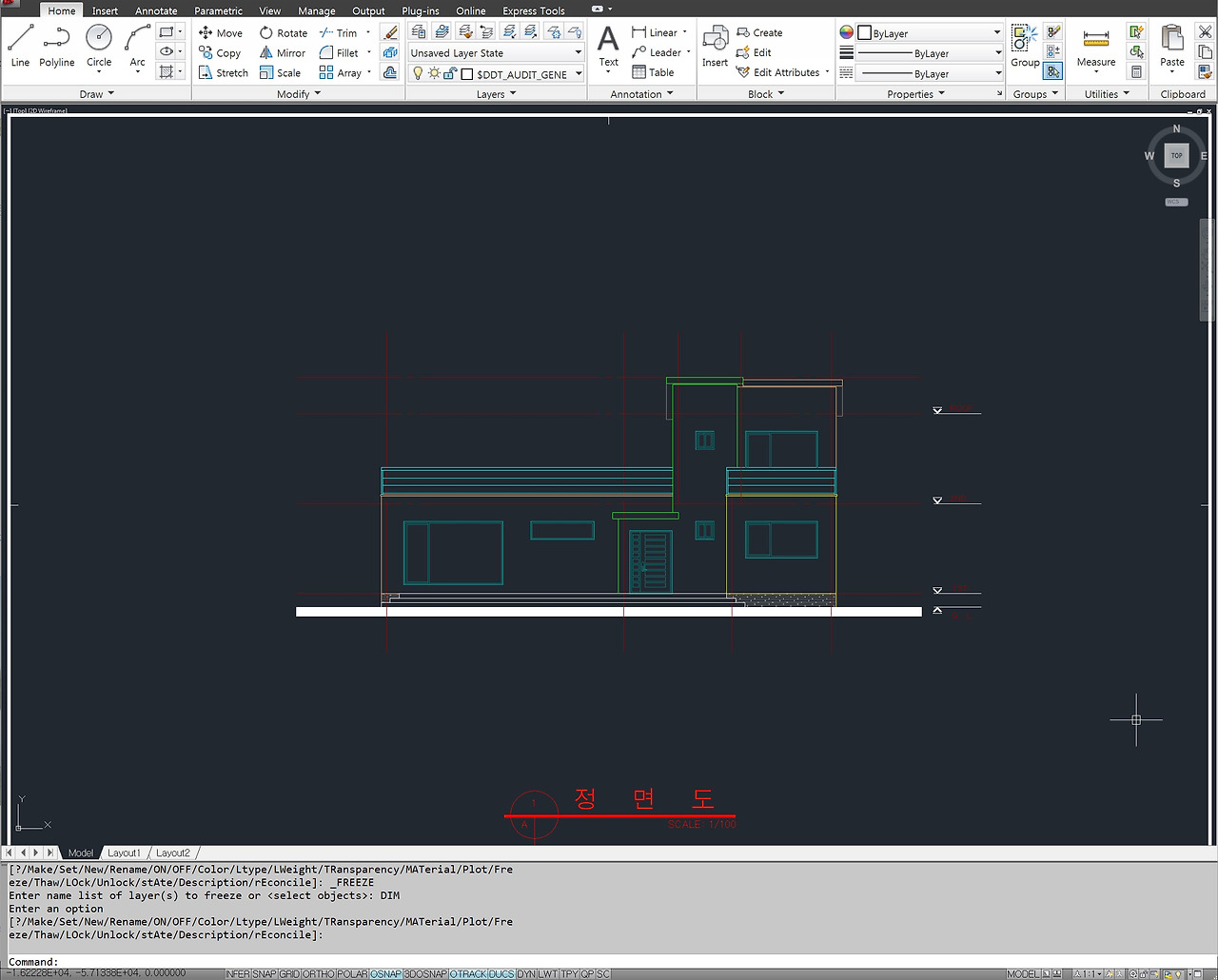This screenshot has height=980, width=1218.
Task: Click the TOP face of the ViewCube
Action: pyautogui.click(x=1177, y=155)
